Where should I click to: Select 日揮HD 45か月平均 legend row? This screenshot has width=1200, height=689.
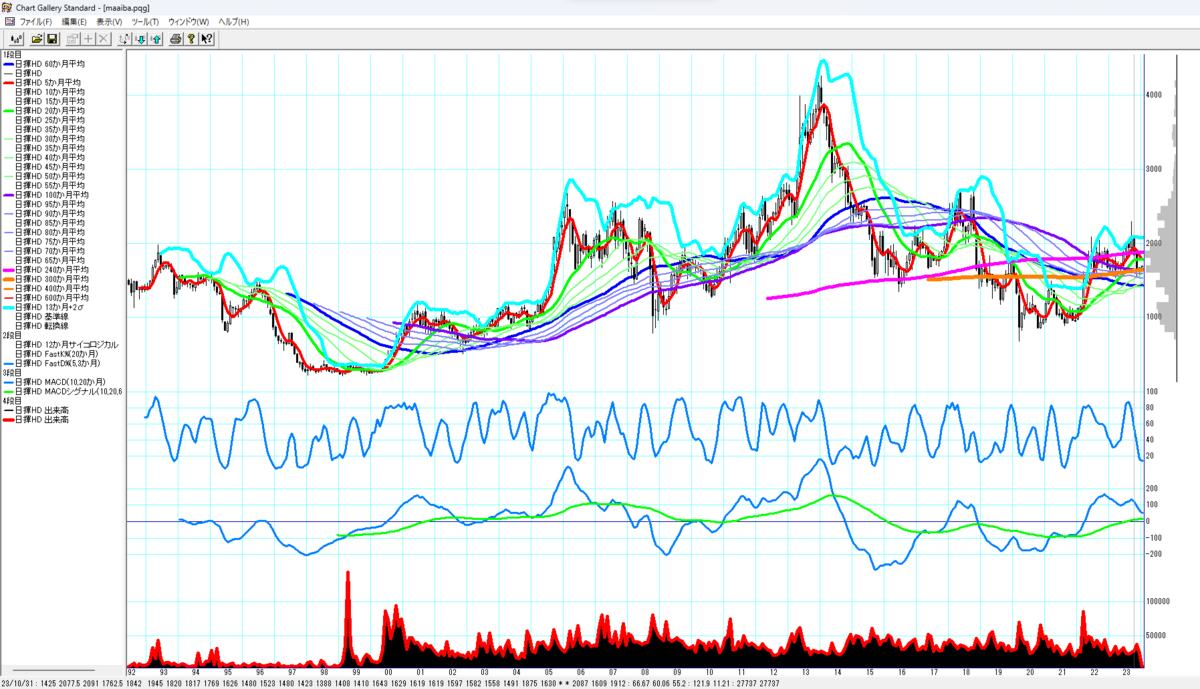(50, 167)
